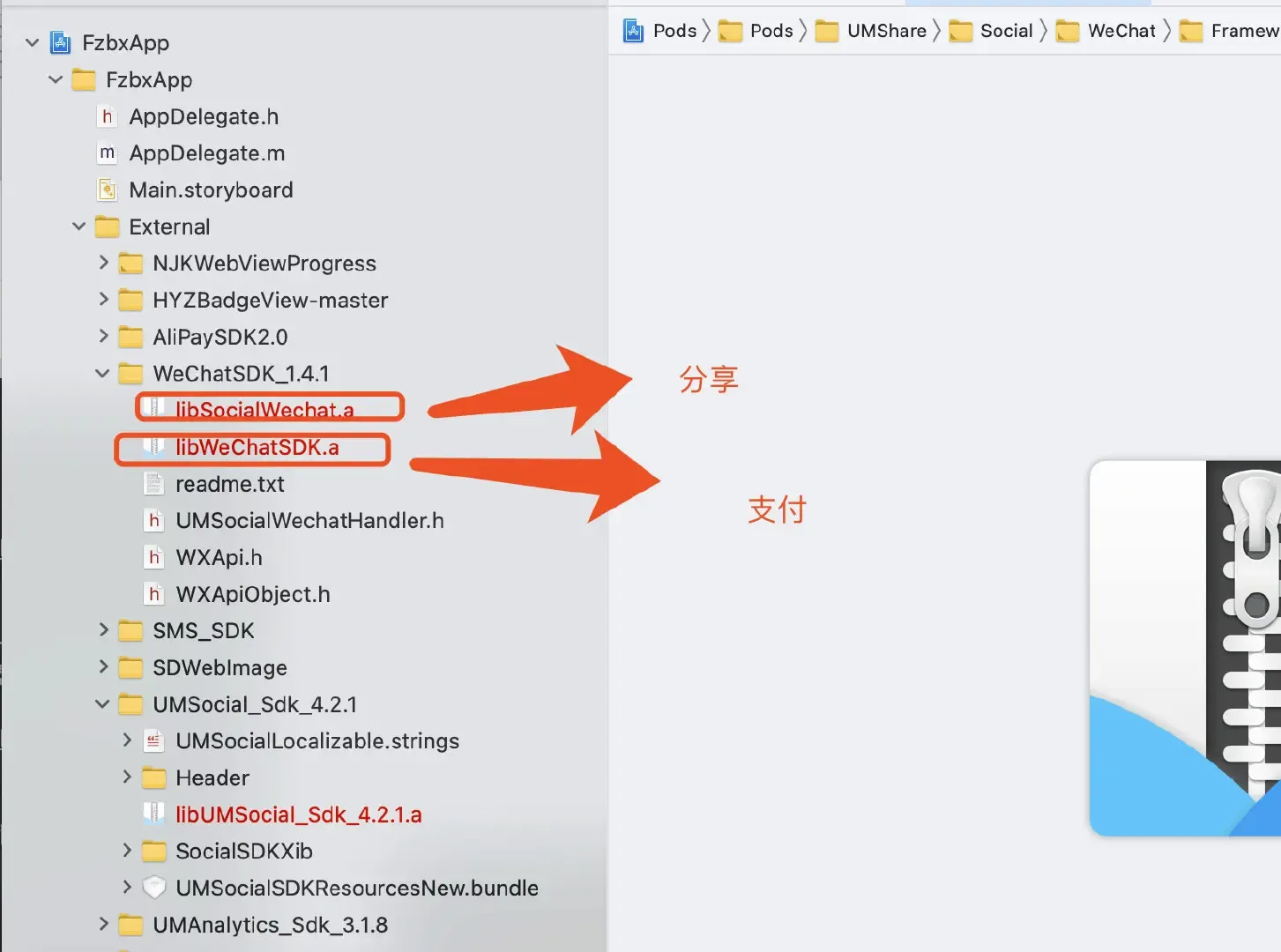This screenshot has width=1281, height=952.
Task: Select libWeChatSDK.a in the navigator
Action: pyautogui.click(x=257, y=448)
